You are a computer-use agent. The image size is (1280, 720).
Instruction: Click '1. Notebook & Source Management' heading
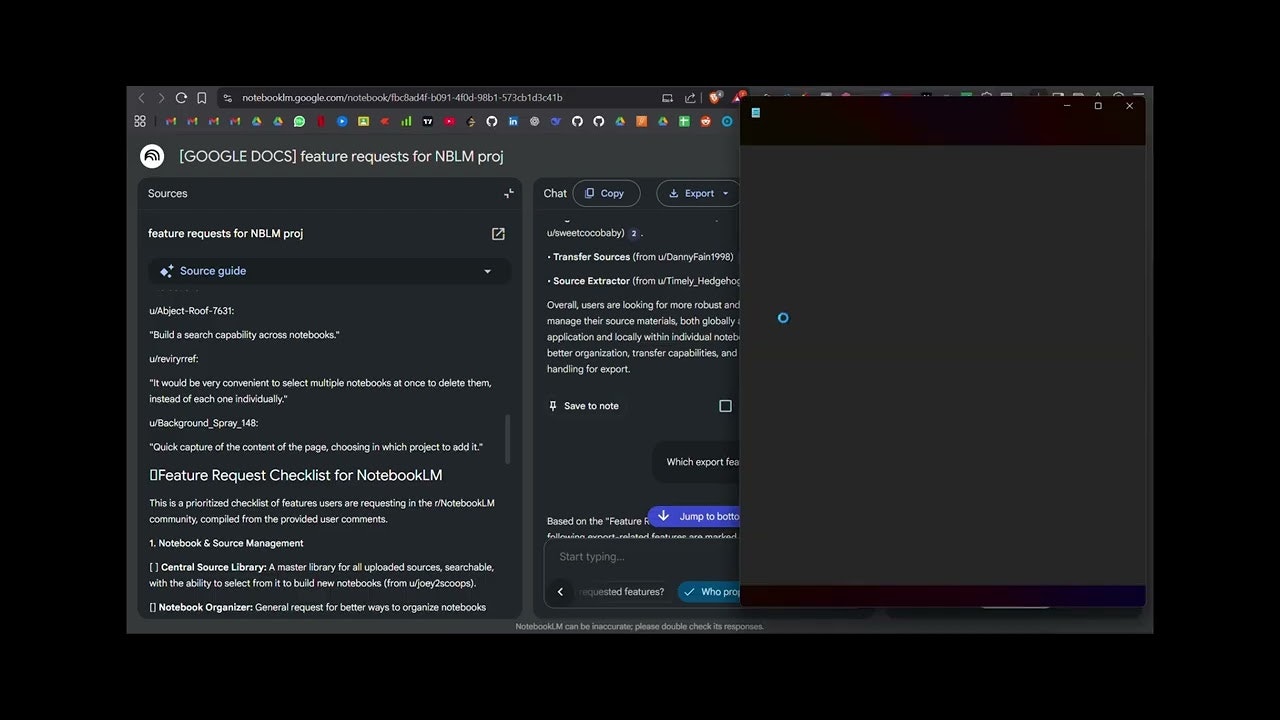tap(226, 543)
